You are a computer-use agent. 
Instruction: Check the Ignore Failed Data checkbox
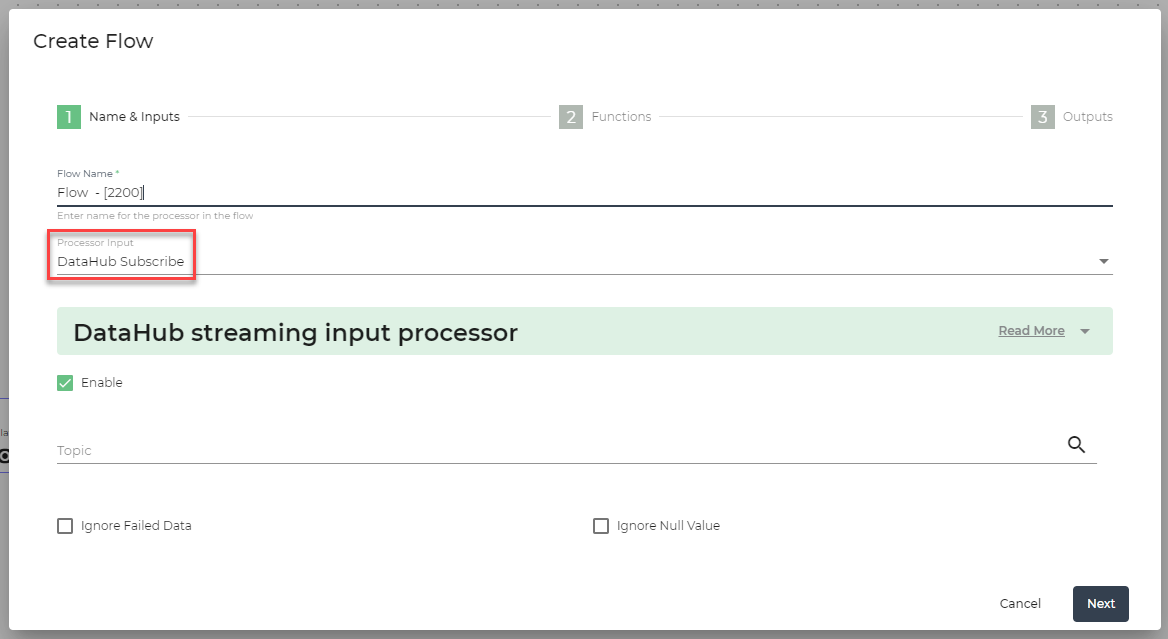[65, 525]
